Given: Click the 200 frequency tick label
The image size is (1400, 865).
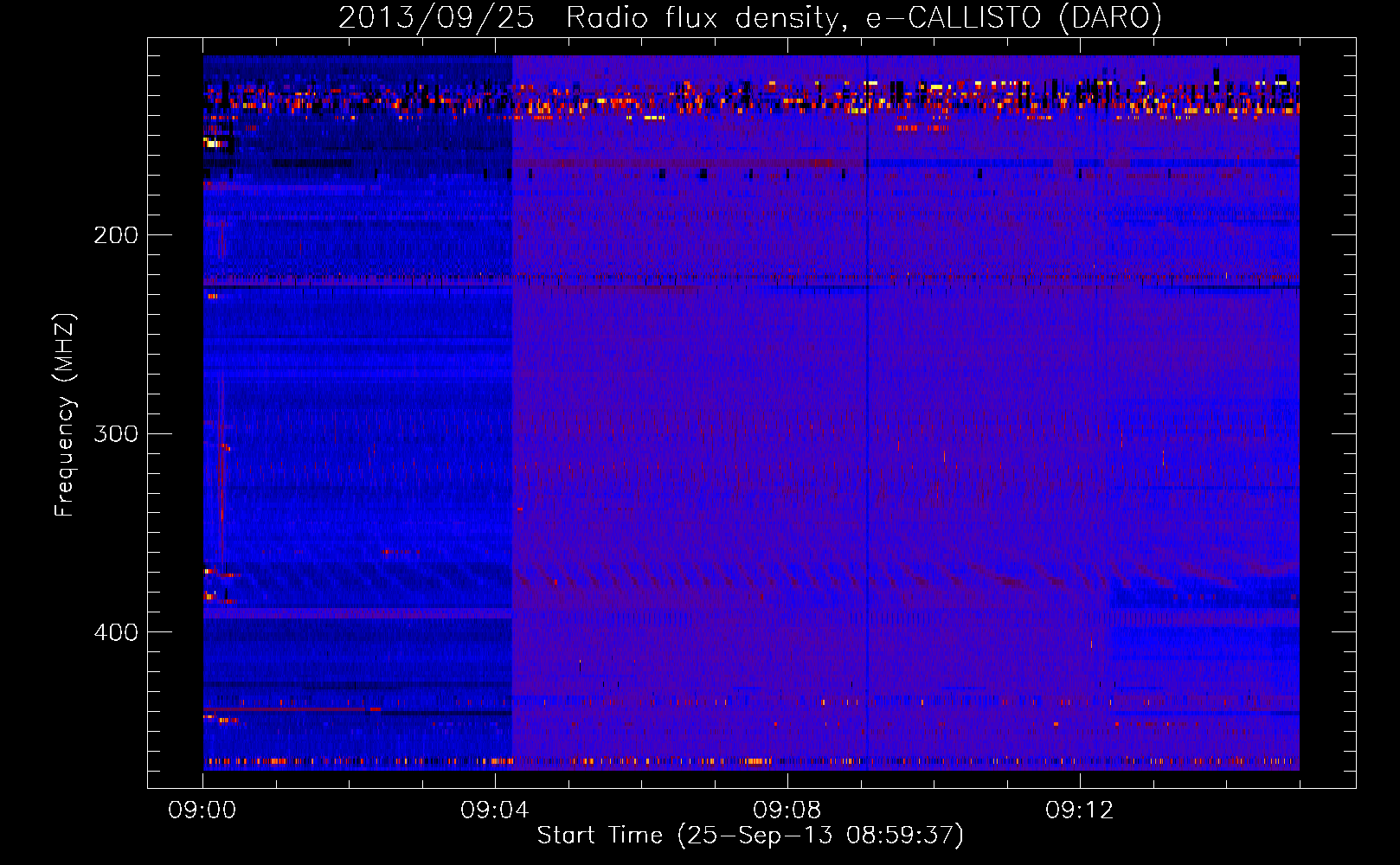Looking at the screenshot, I should click(x=116, y=235).
